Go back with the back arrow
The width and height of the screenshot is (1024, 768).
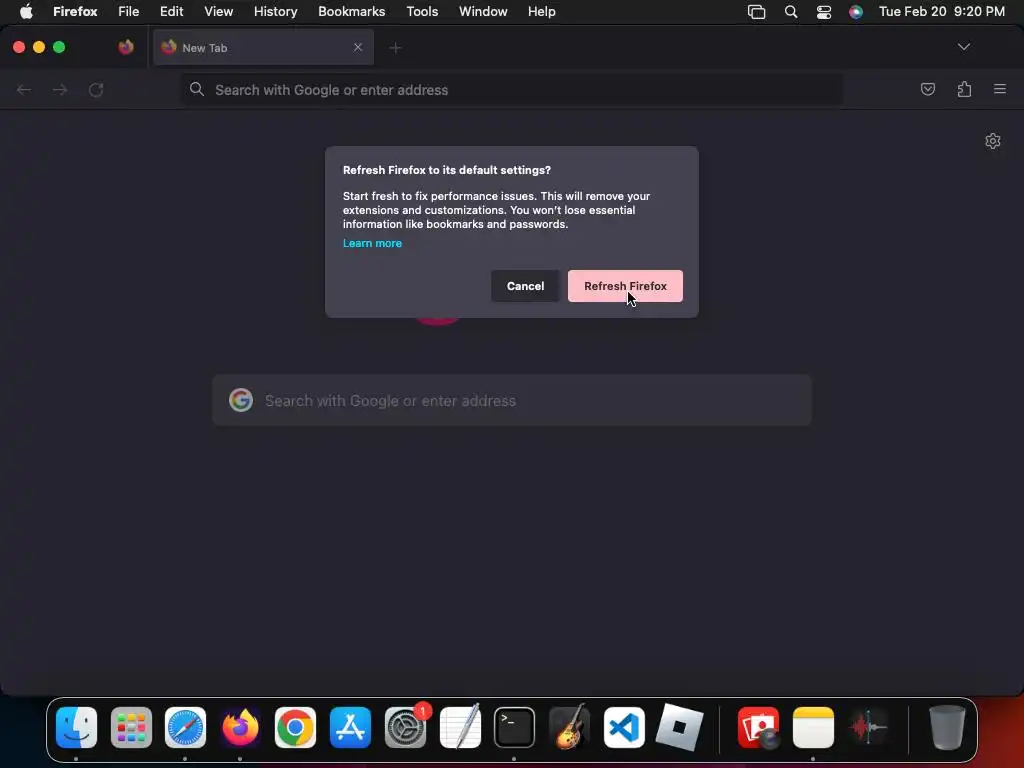24,89
